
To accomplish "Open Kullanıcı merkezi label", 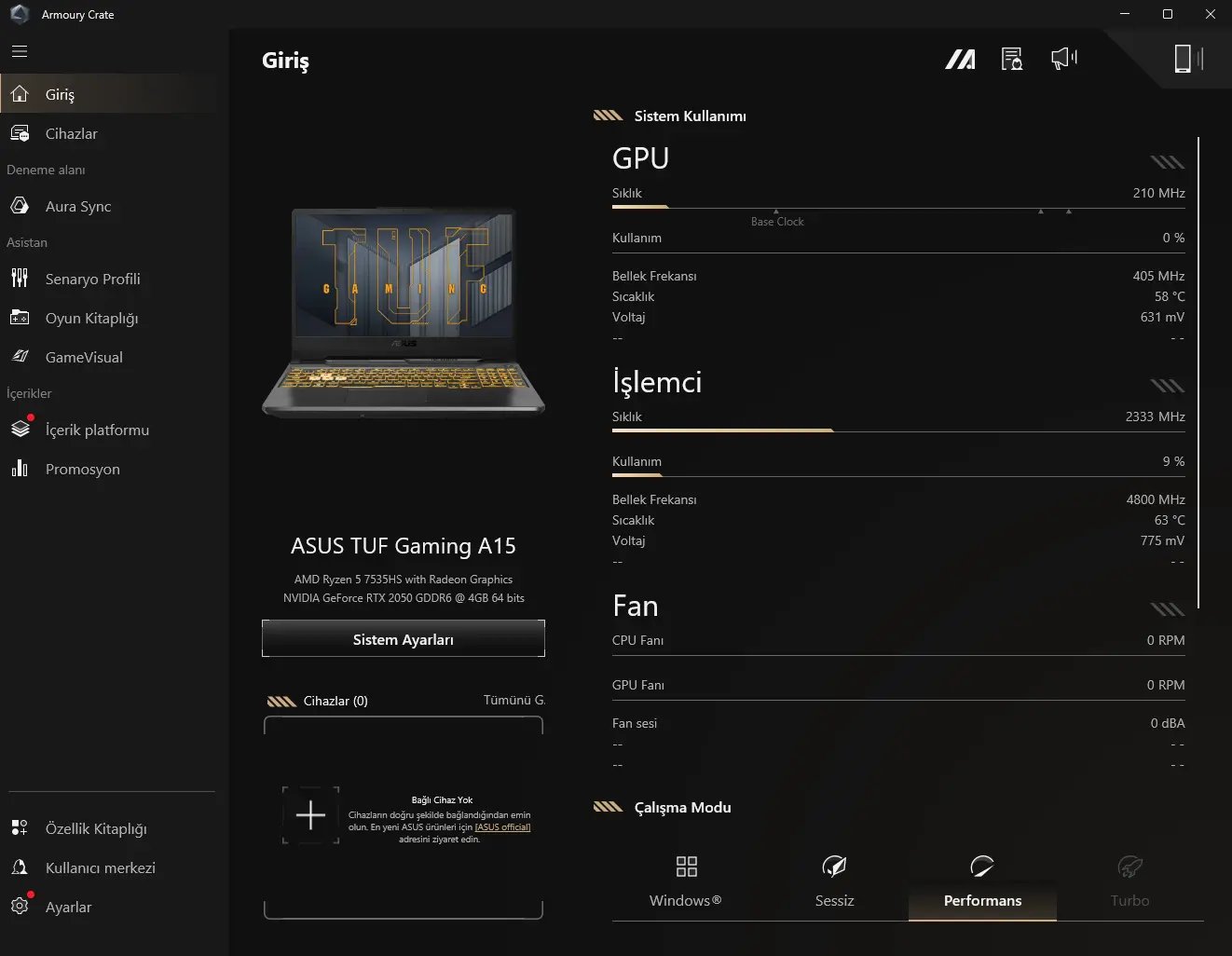I will tap(100, 867).
